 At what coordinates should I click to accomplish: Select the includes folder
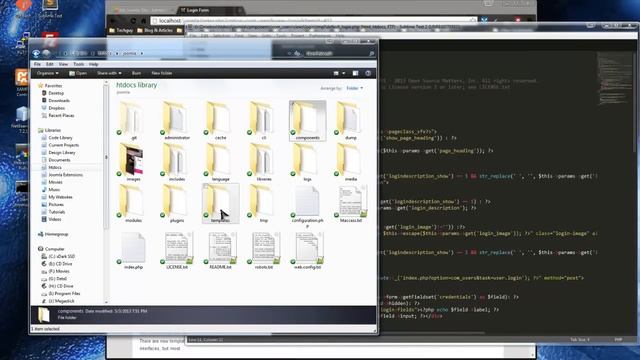(176, 162)
